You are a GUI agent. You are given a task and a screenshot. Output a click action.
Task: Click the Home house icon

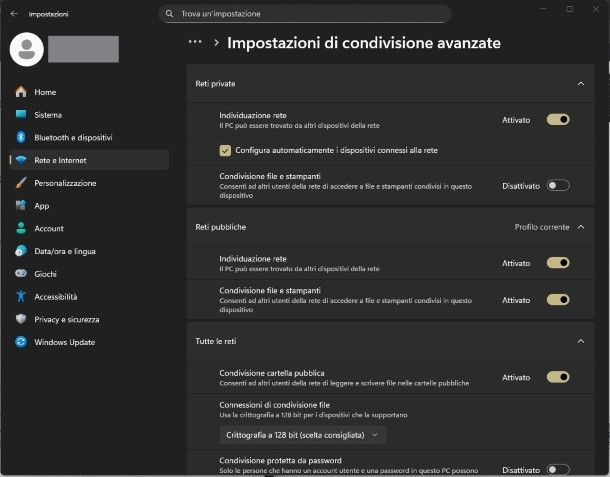tap(21, 92)
